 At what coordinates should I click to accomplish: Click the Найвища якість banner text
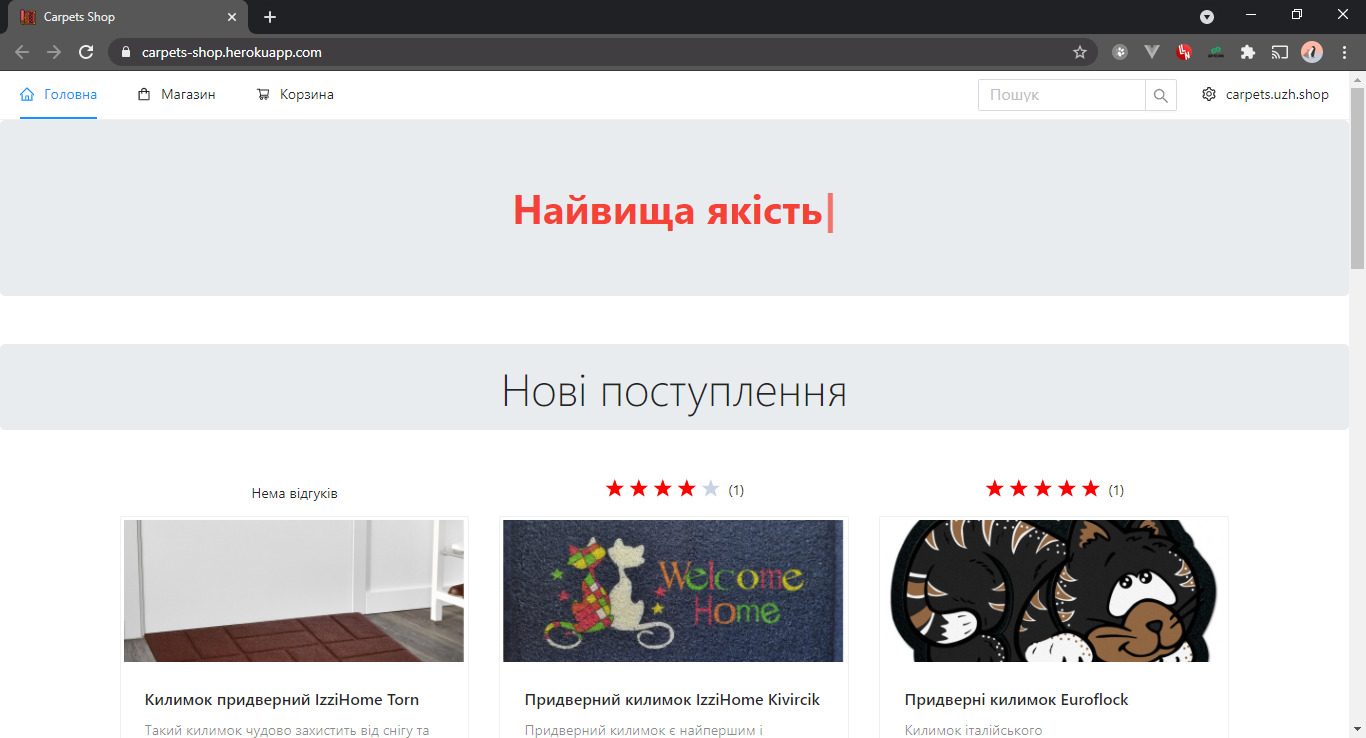click(668, 210)
